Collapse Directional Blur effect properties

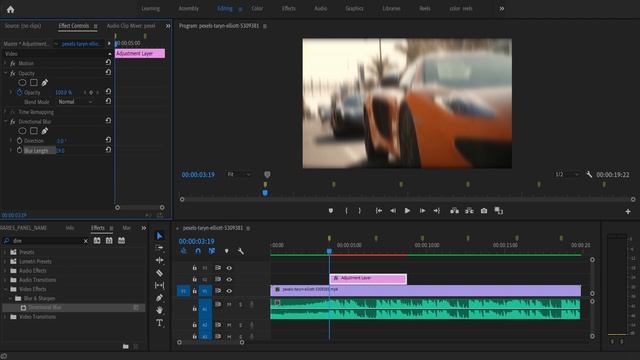pyautogui.click(x=5, y=121)
